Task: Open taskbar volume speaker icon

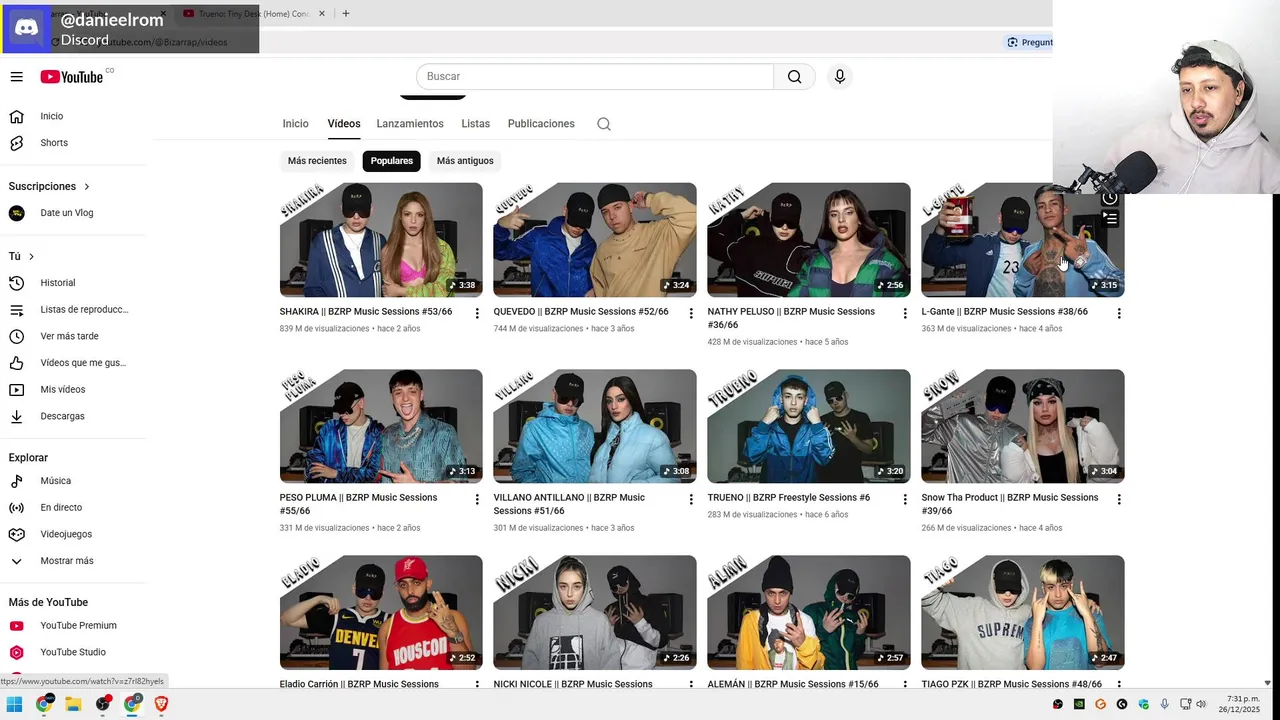Action: (x=1201, y=704)
